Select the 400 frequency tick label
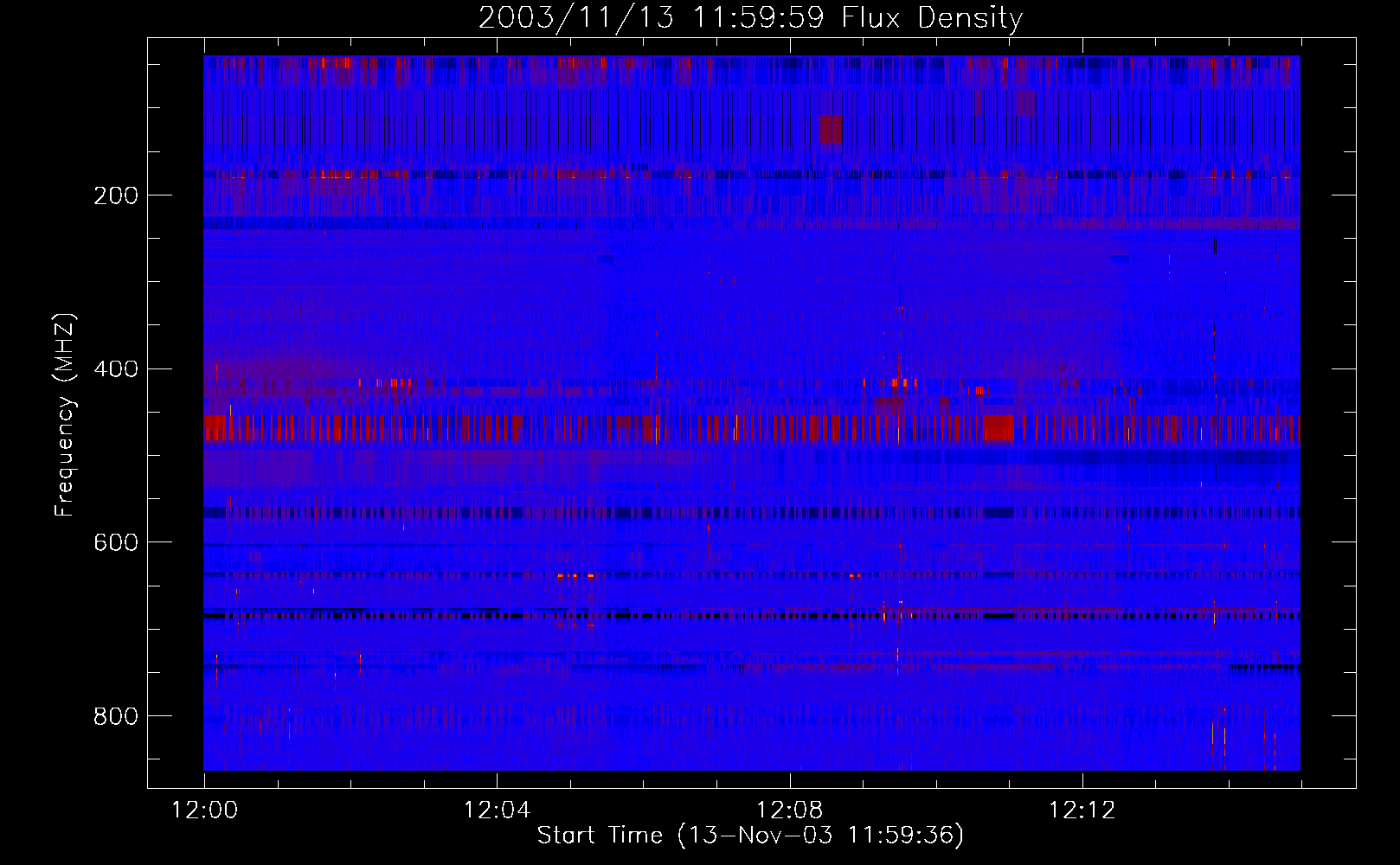The image size is (1400, 865). (116, 369)
